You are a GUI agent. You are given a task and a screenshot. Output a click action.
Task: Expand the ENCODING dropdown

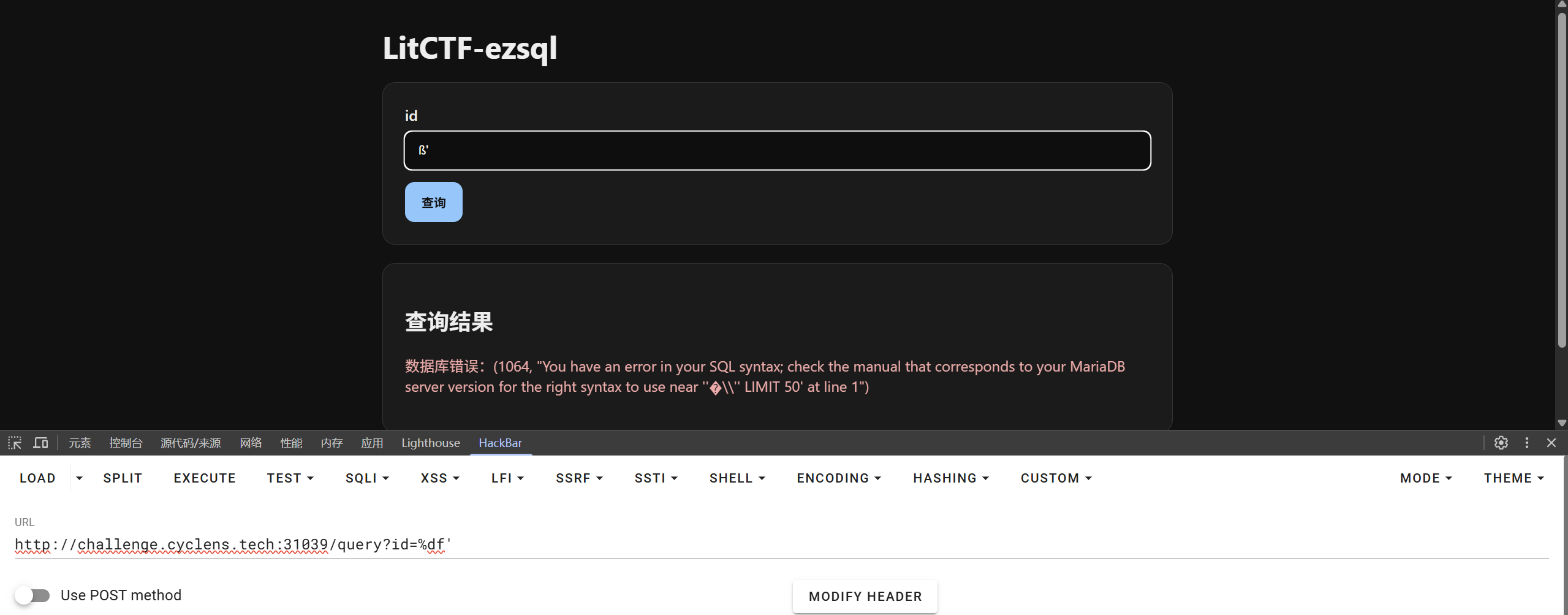tap(838, 478)
